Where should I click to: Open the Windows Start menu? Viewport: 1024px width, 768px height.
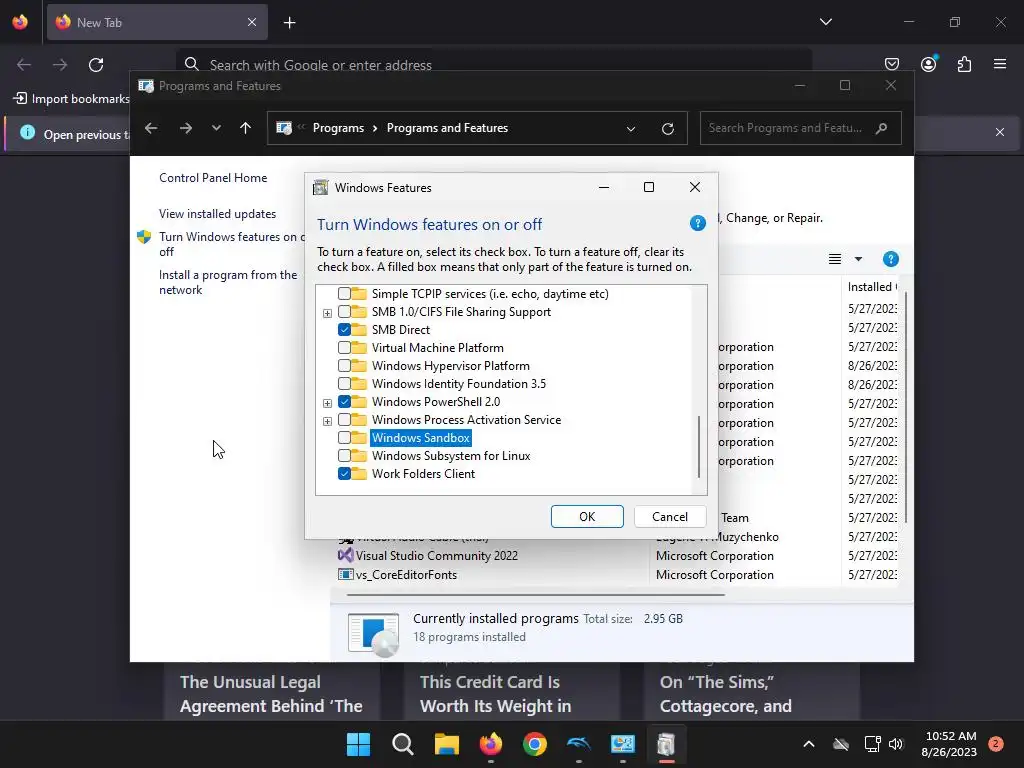click(x=358, y=744)
